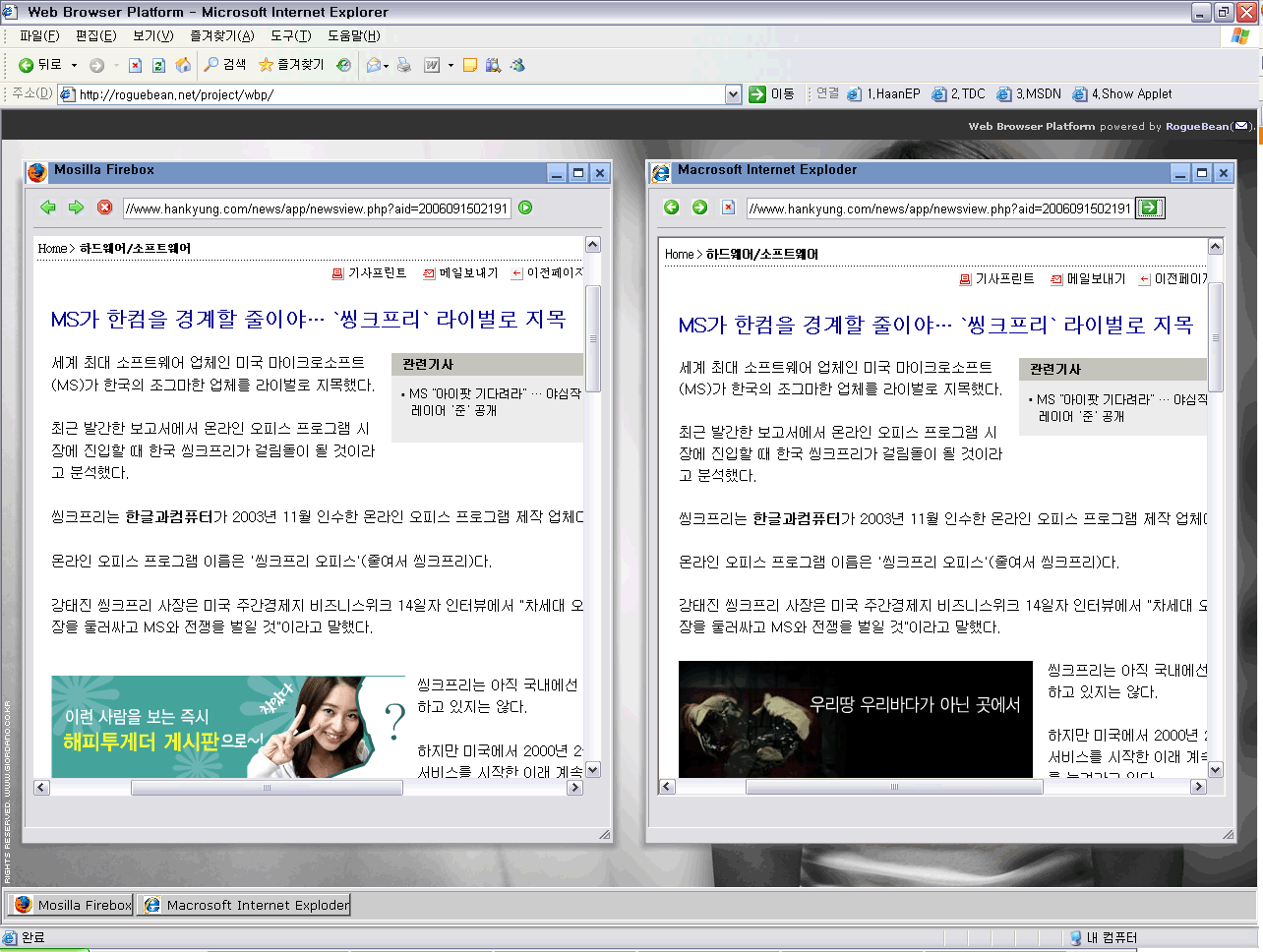Open the Edit with Word dropdown arrow

pyautogui.click(x=451, y=66)
